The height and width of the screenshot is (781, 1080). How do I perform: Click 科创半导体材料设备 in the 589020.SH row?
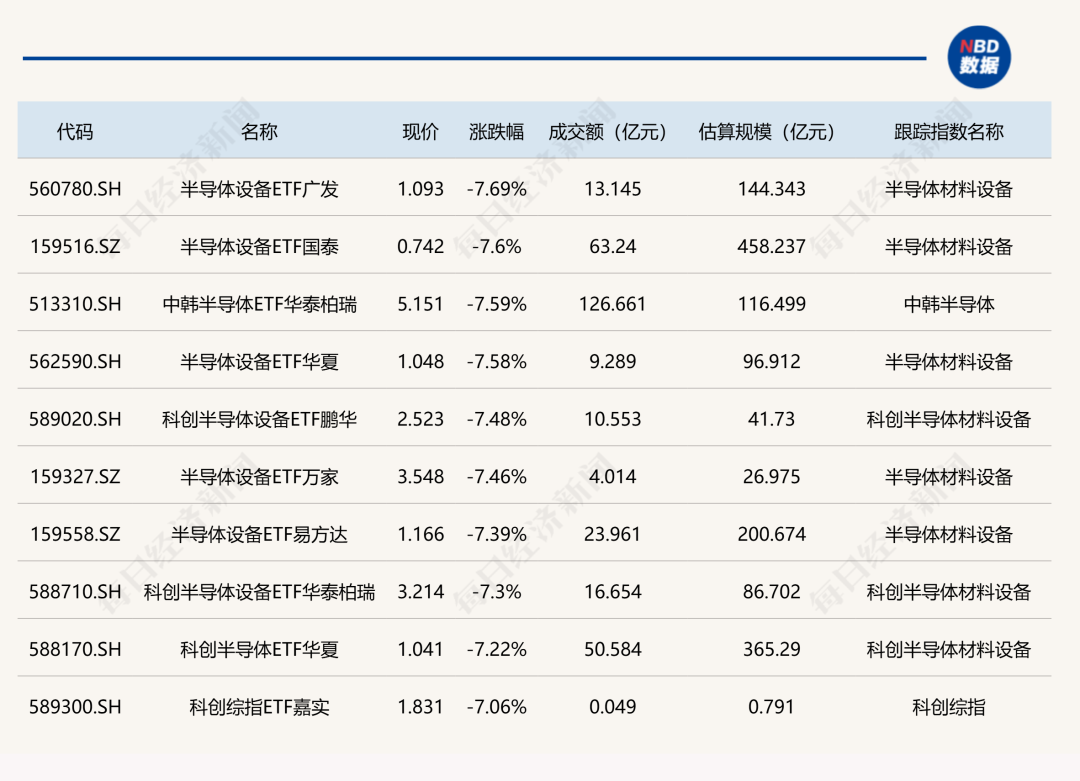coord(948,419)
